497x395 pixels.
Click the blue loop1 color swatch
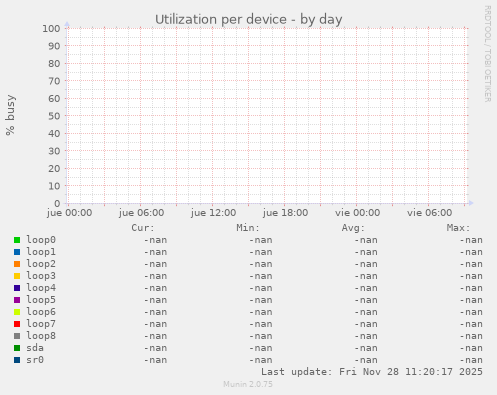(17, 252)
